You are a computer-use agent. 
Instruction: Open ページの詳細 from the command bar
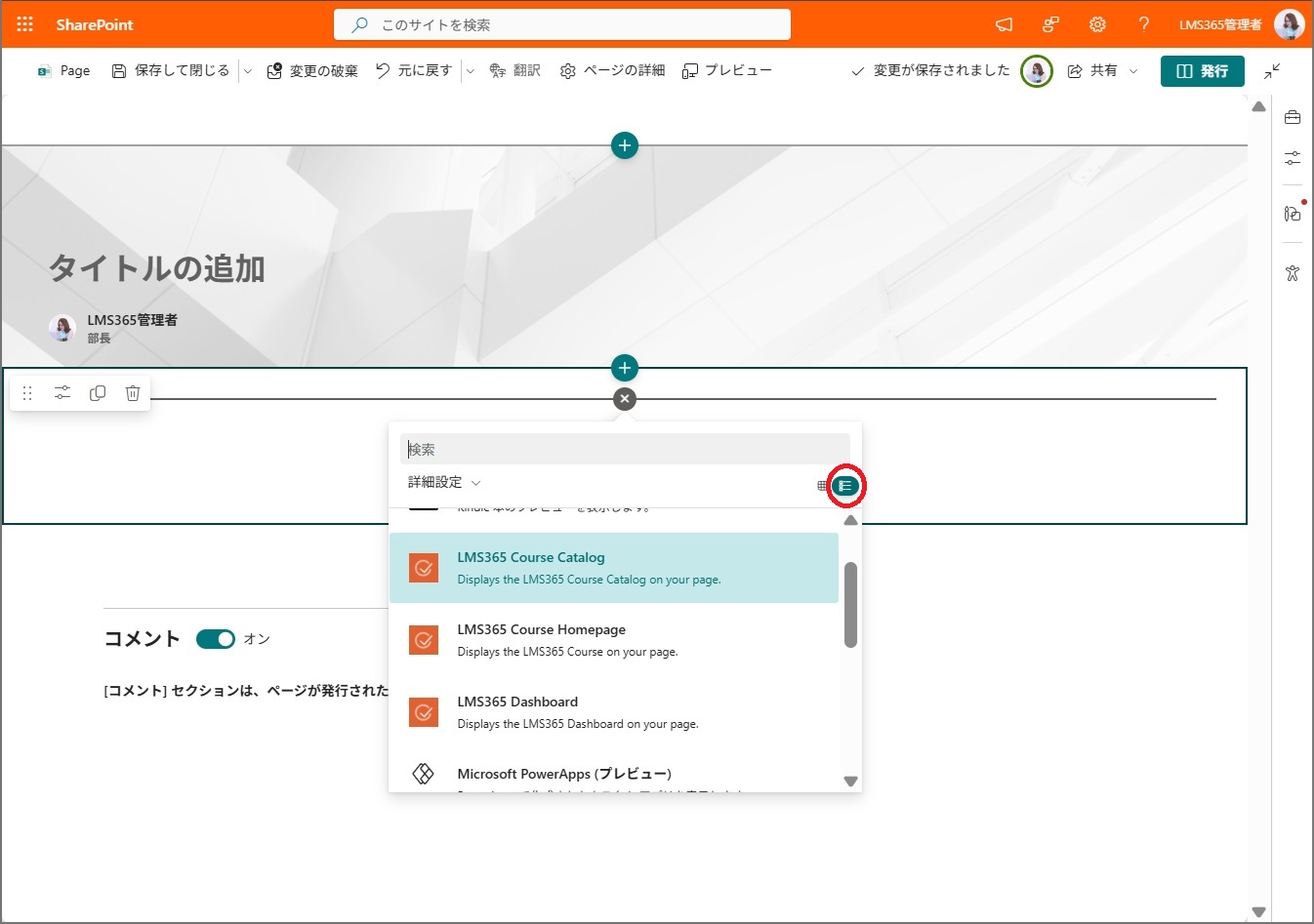(612, 71)
